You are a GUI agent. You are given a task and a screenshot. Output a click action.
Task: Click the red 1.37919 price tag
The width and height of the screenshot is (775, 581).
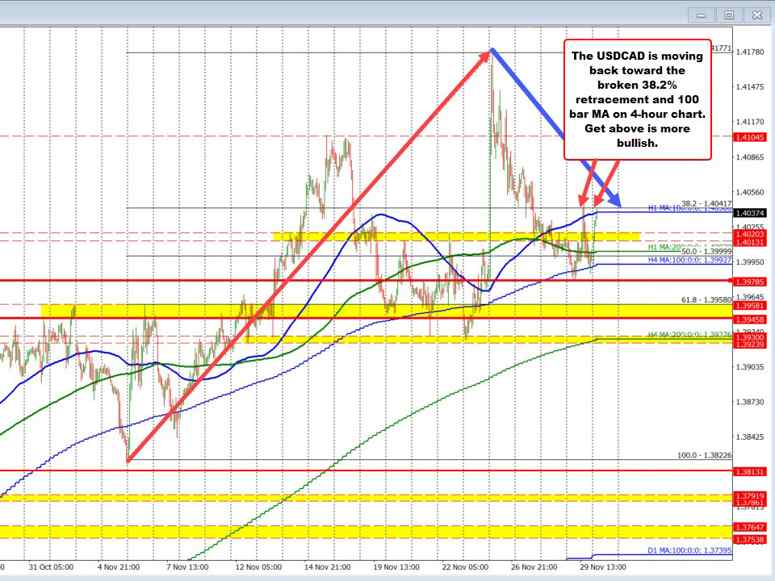coord(750,495)
